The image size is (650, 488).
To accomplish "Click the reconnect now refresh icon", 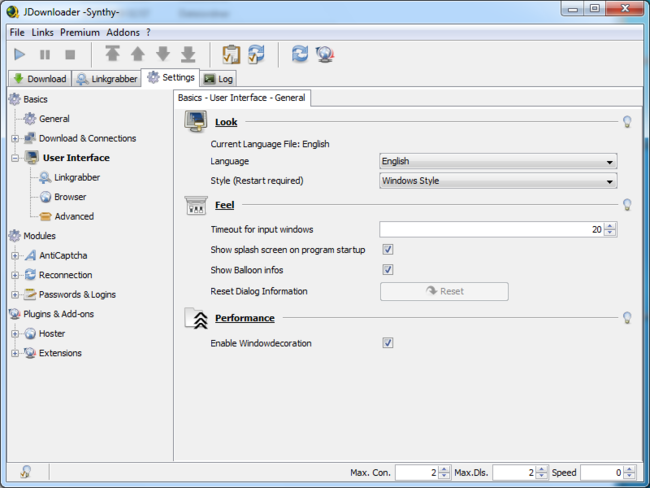I will [x=300, y=54].
